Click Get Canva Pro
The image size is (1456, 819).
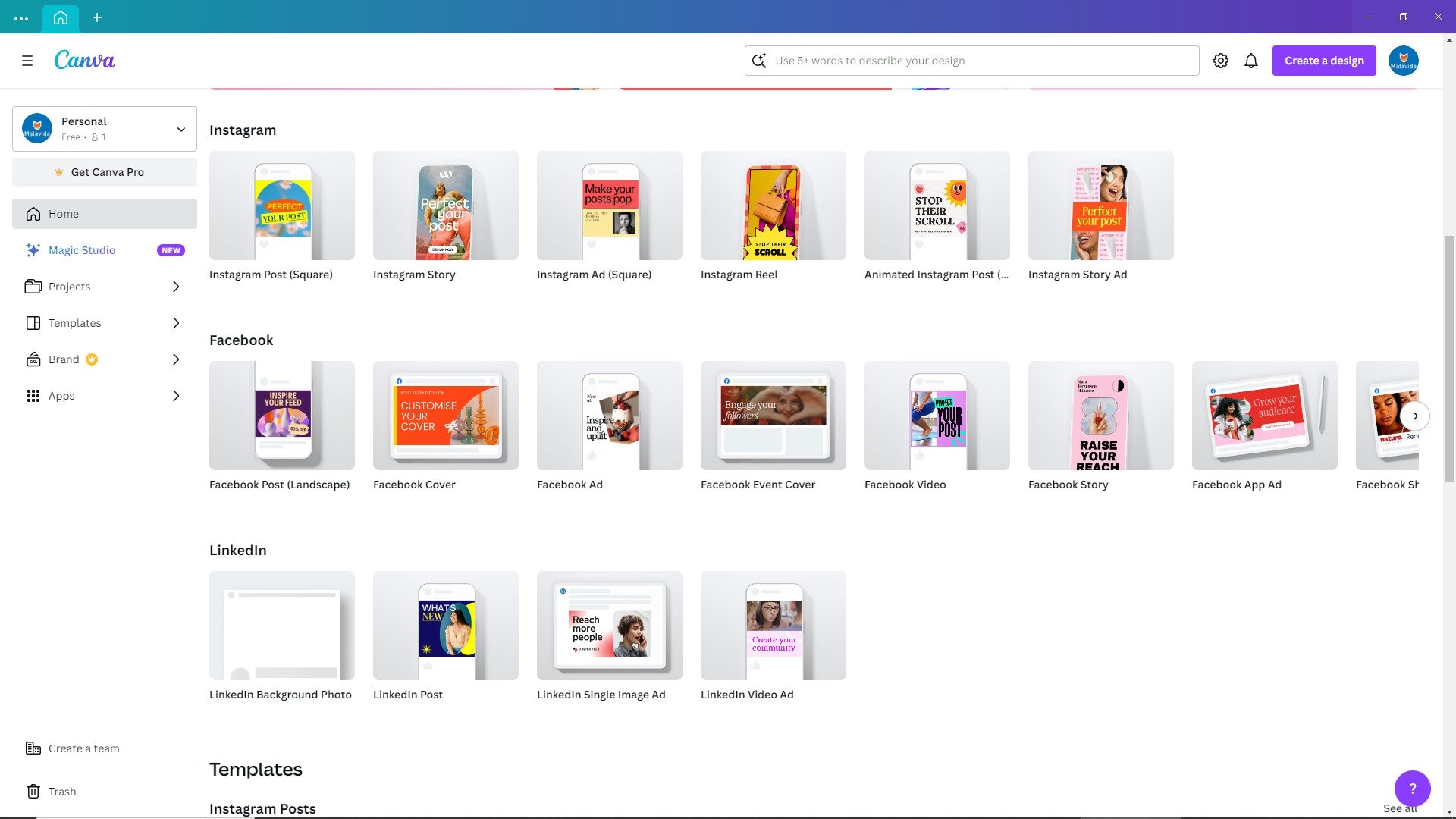click(104, 171)
